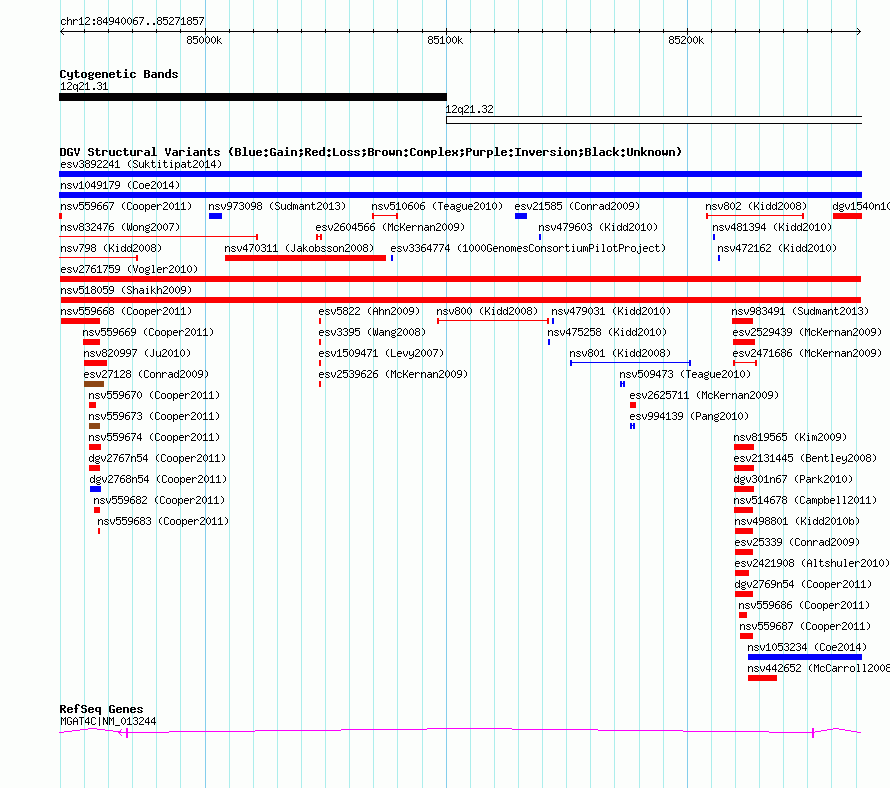Select the esv2529439 (McKernan2009) label
The image size is (890, 788).
pos(807,332)
